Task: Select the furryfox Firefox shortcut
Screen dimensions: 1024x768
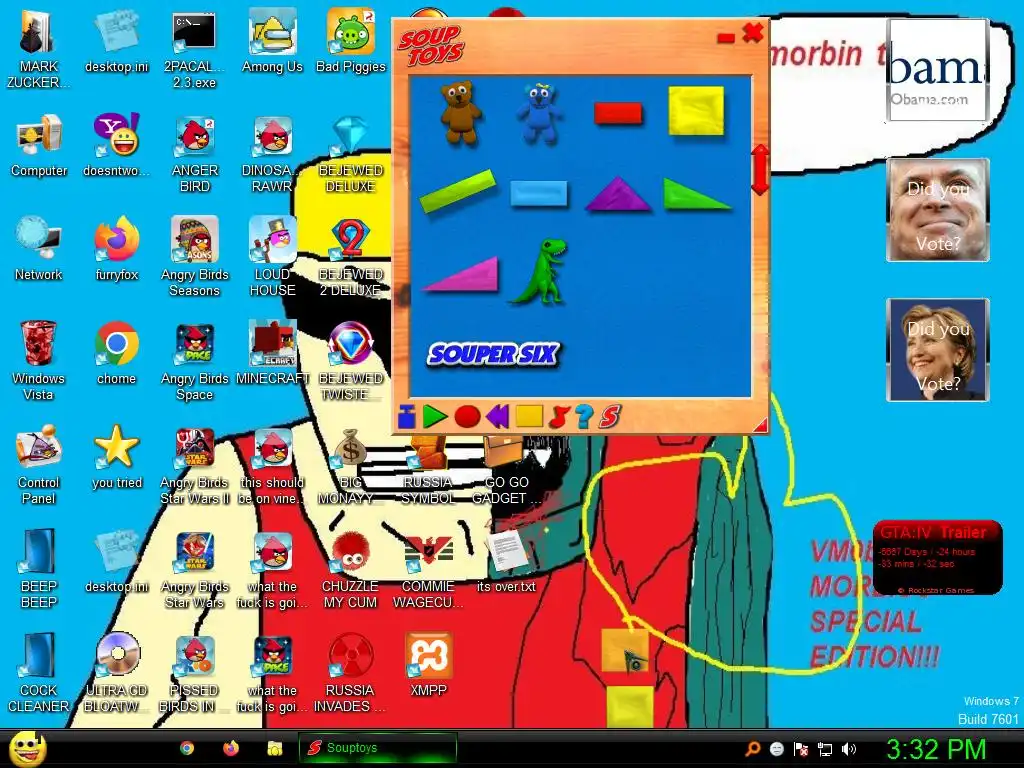Action: tap(117, 249)
